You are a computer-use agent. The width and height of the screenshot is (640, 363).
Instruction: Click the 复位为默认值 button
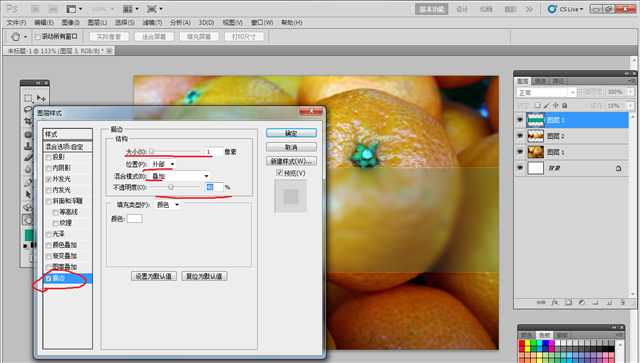point(204,276)
